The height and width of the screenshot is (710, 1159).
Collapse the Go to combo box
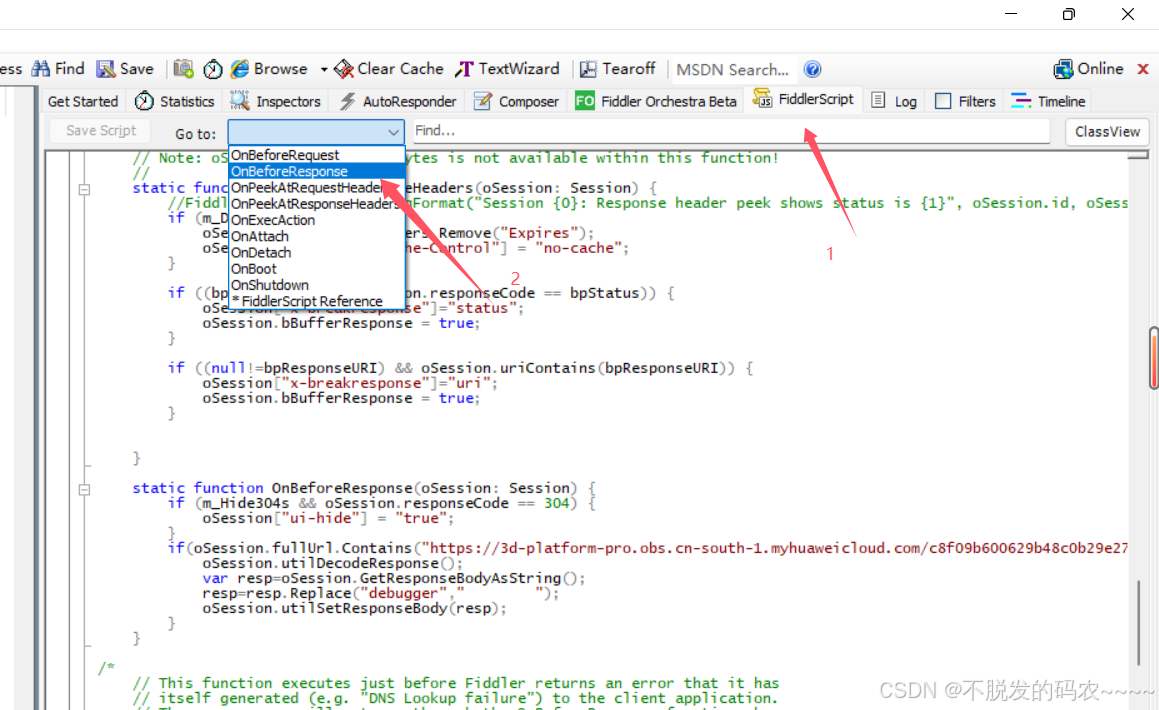coord(393,132)
